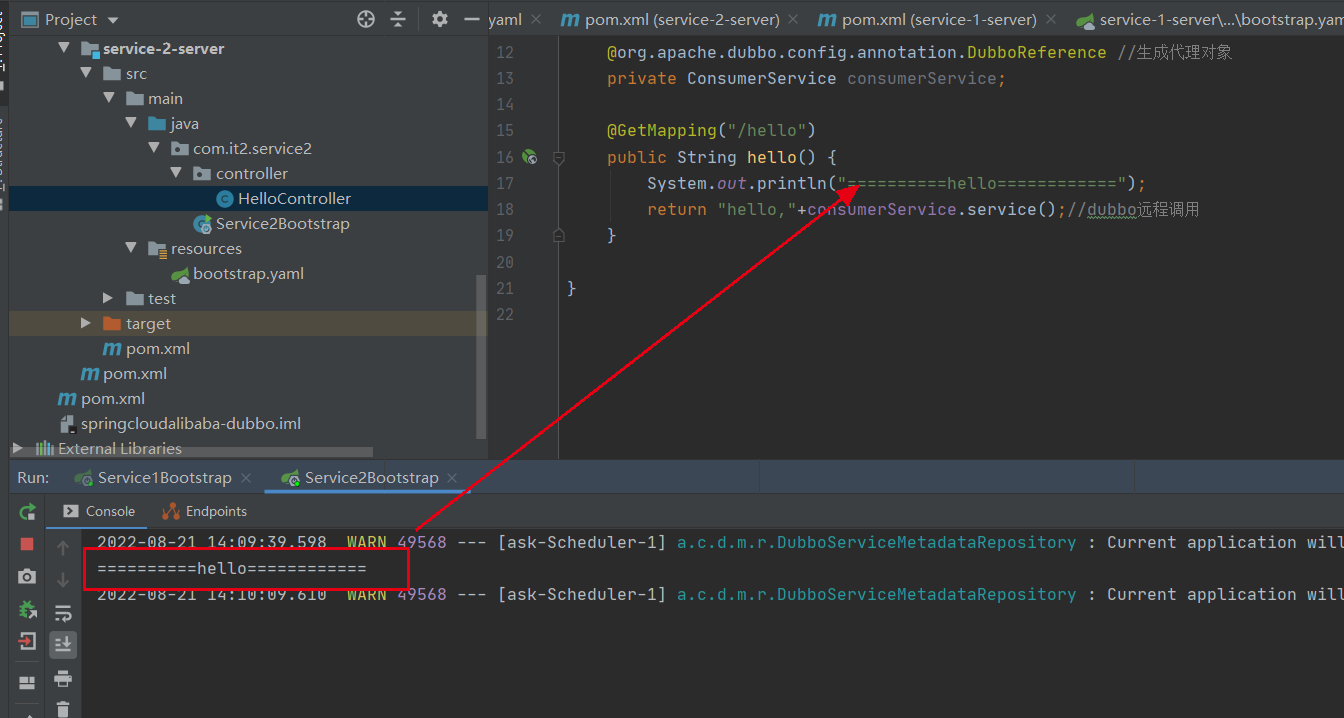Select Service2Bootstrap class in tree
The image size is (1344, 718).
[x=282, y=223]
